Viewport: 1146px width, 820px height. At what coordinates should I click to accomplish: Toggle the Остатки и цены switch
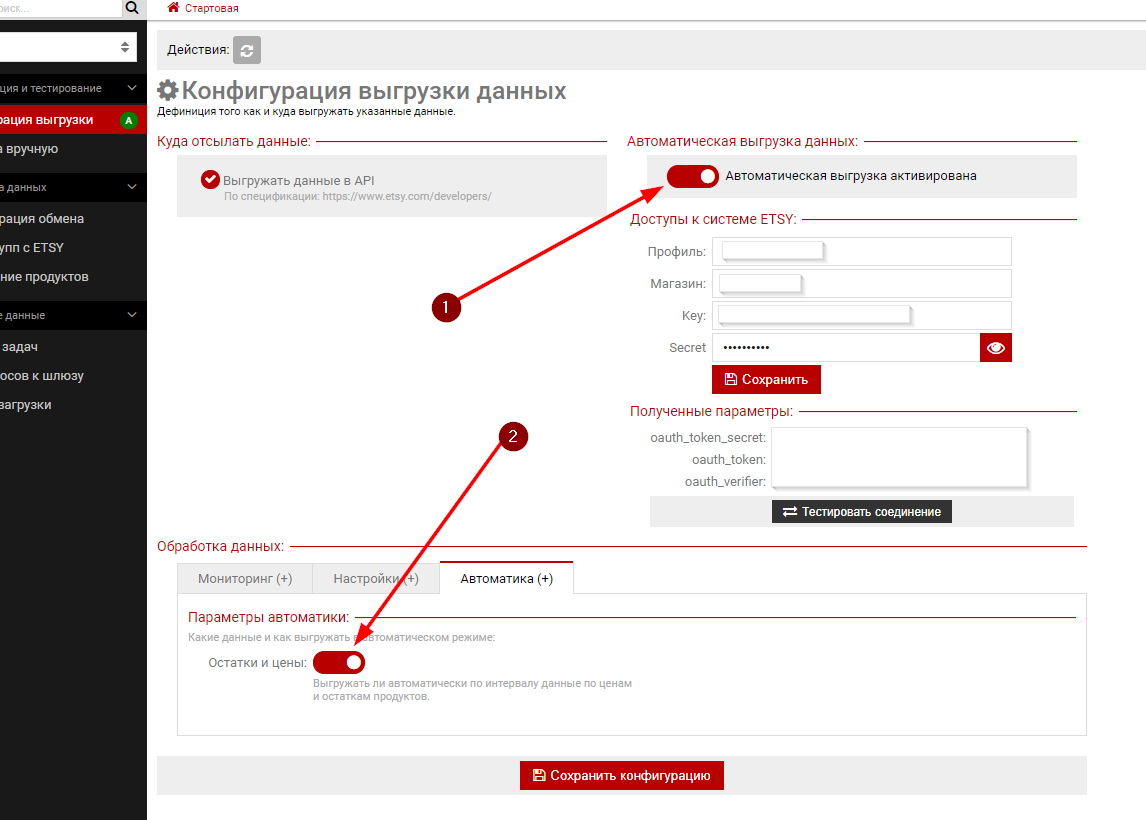(x=339, y=662)
